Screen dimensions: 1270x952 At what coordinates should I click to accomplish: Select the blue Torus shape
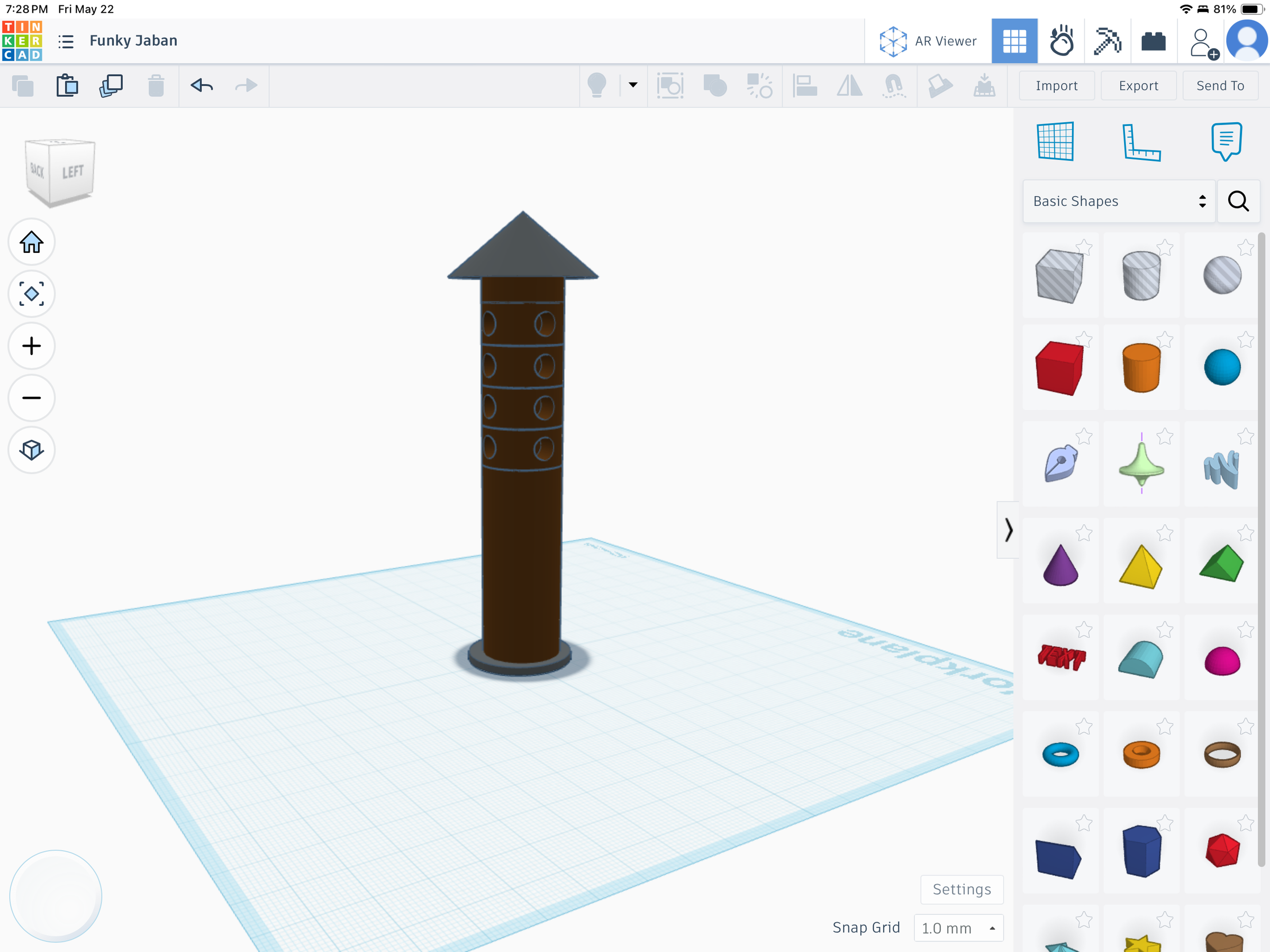(x=1060, y=755)
